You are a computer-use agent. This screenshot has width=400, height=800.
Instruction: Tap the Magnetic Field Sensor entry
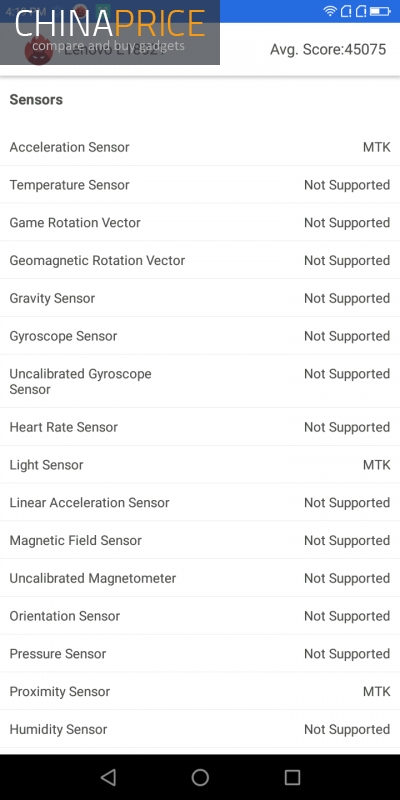click(200, 540)
